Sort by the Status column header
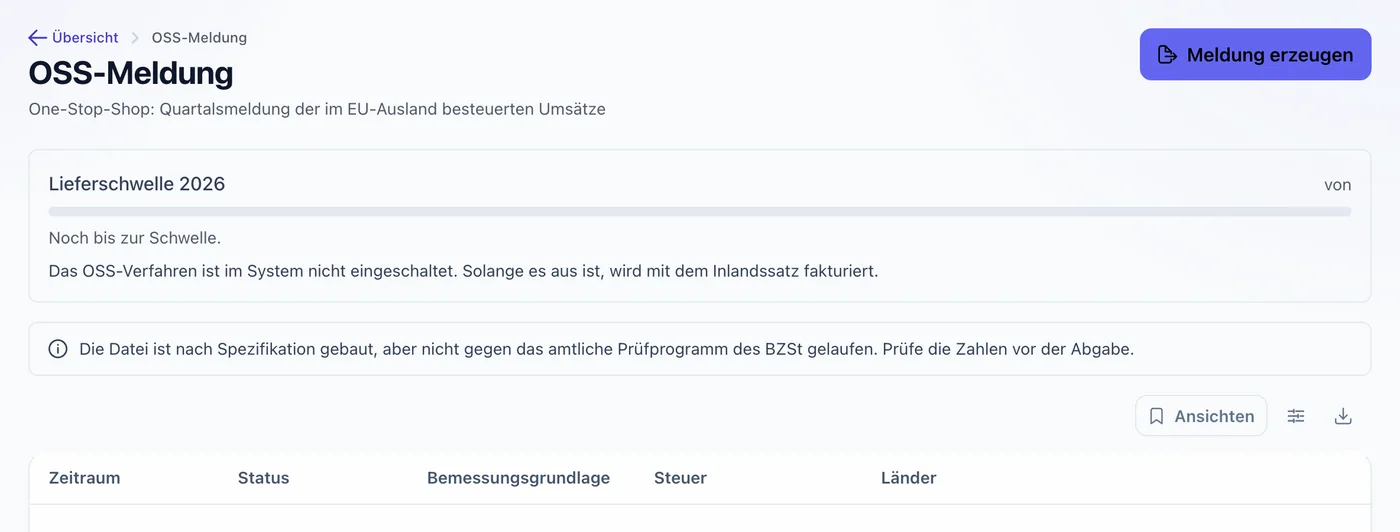The height and width of the screenshot is (532, 1400). 264,478
